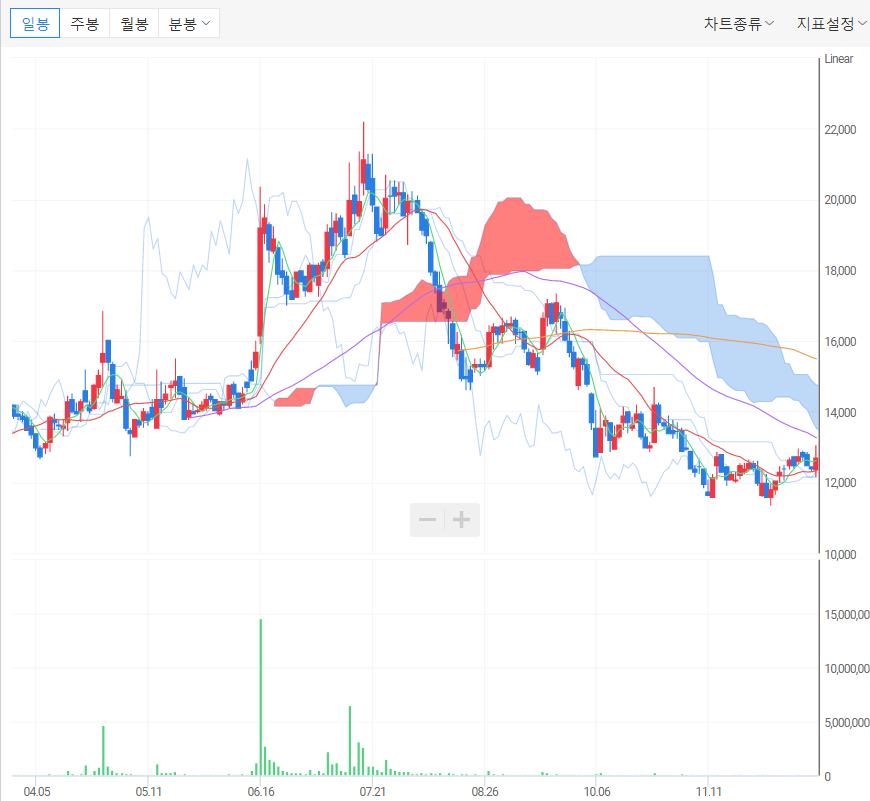The image size is (870, 801).
Task: Click the Linear scale label
Action: coord(838,59)
